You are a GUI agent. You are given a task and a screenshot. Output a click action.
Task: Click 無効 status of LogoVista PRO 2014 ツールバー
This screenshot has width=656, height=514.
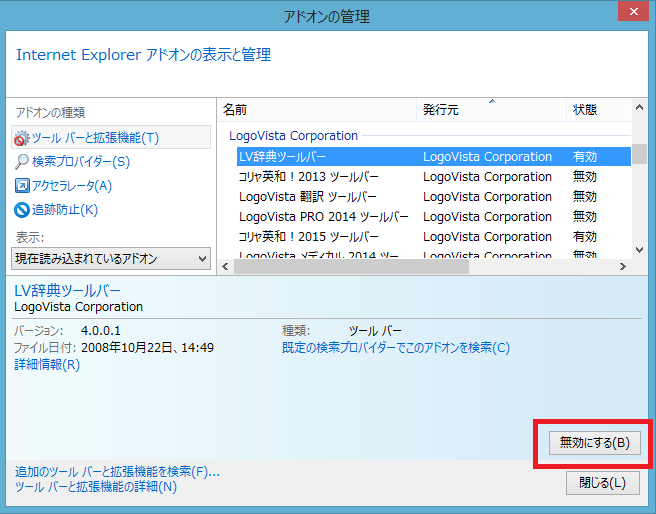click(x=585, y=217)
